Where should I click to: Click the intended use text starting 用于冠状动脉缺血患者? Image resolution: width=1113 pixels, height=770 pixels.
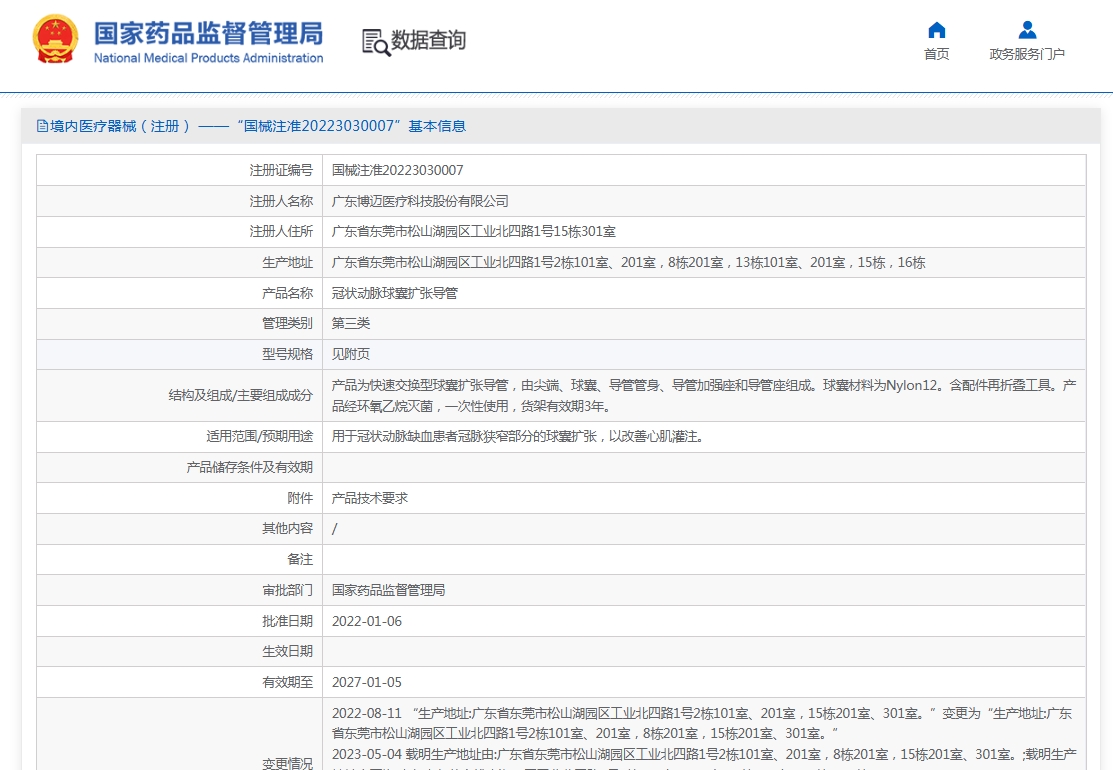(517, 436)
